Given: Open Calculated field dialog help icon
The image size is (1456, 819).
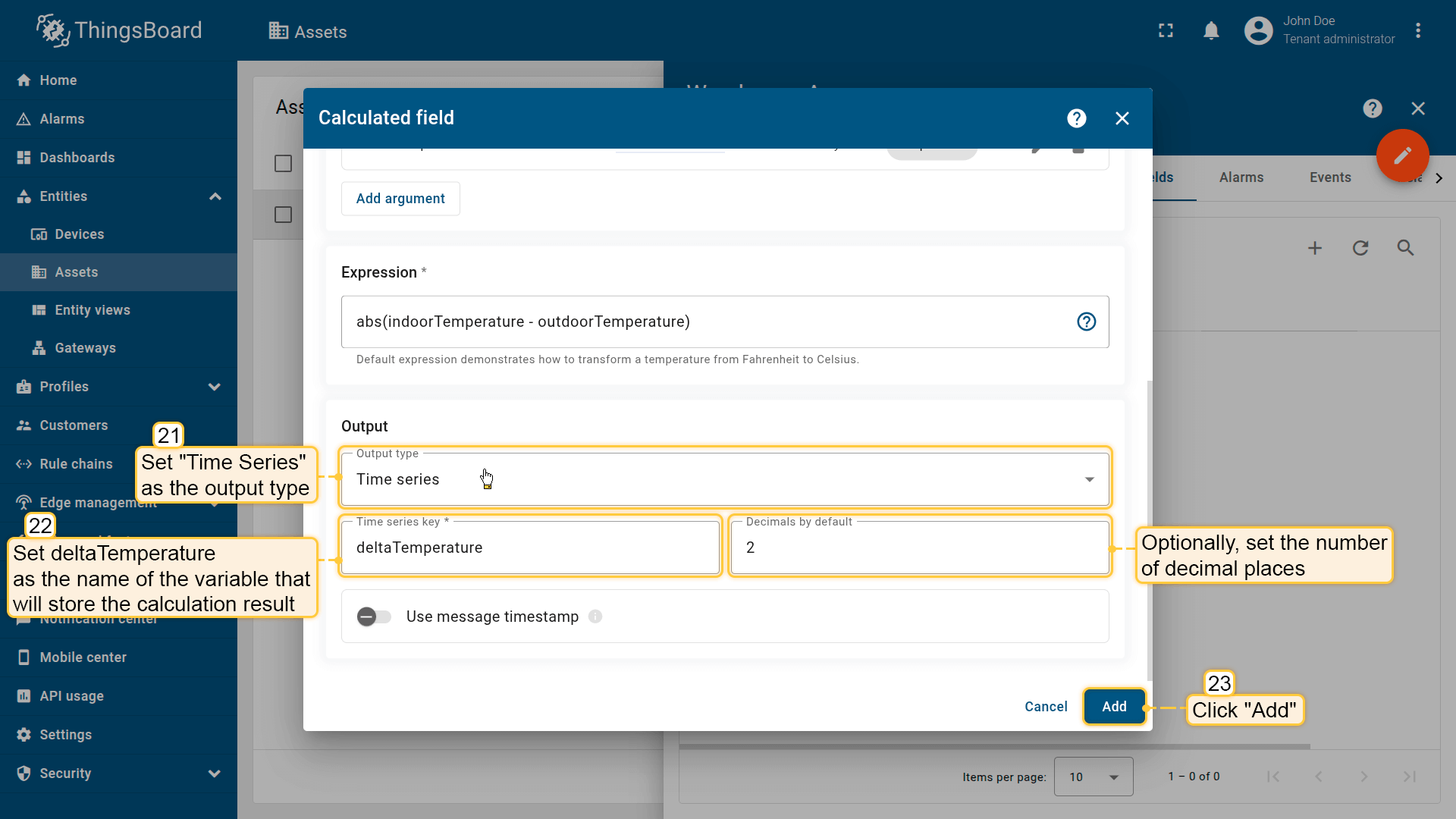Looking at the screenshot, I should coord(1076,118).
